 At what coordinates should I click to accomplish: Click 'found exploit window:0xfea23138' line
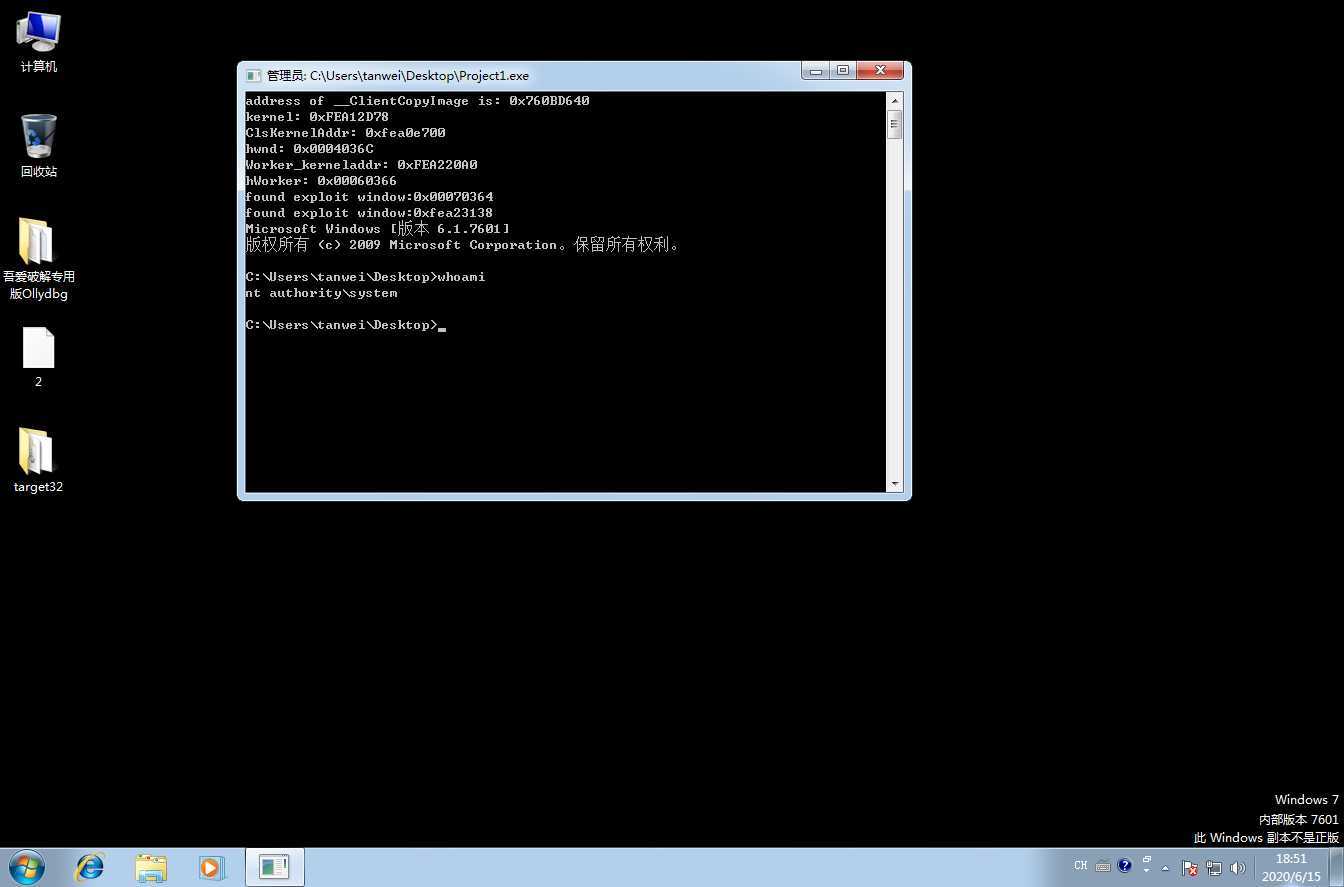click(x=369, y=213)
